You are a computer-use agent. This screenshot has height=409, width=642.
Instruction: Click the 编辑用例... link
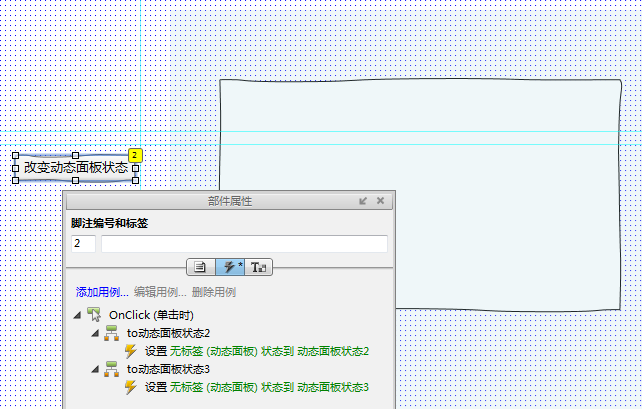pyautogui.click(x=160, y=292)
